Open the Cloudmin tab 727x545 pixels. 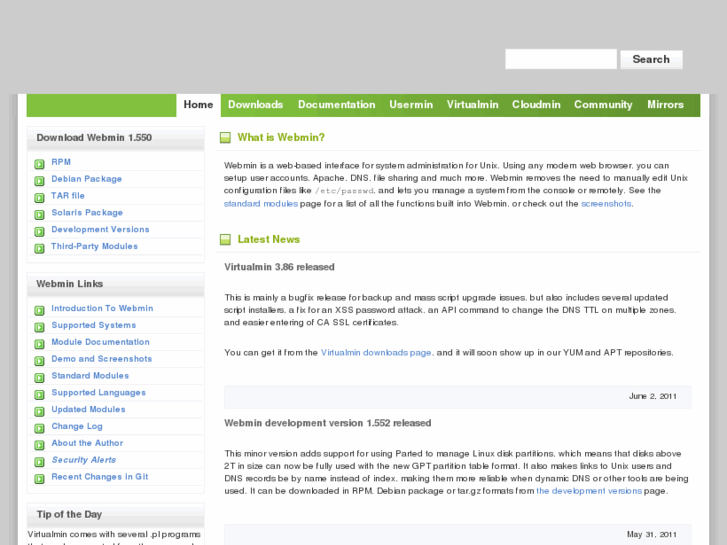[536, 105]
